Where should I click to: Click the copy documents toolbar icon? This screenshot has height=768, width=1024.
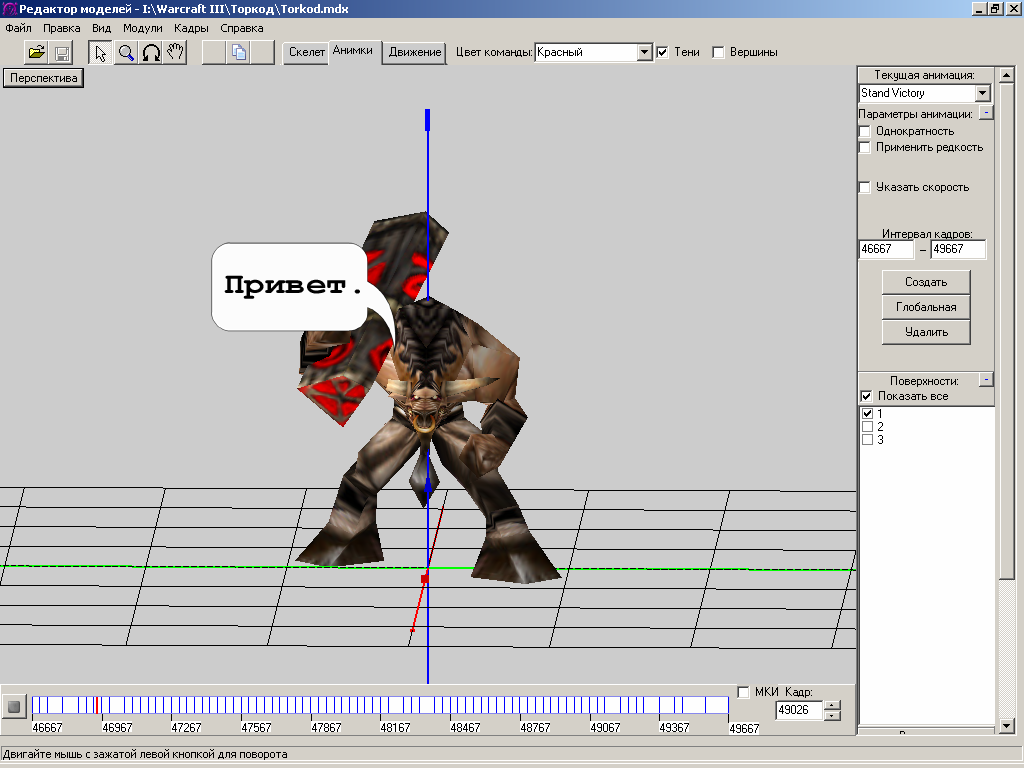coord(239,53)
